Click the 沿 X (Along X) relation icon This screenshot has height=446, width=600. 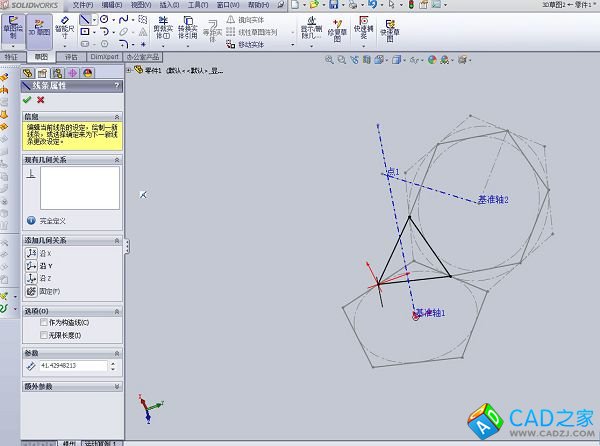point(30,253)
